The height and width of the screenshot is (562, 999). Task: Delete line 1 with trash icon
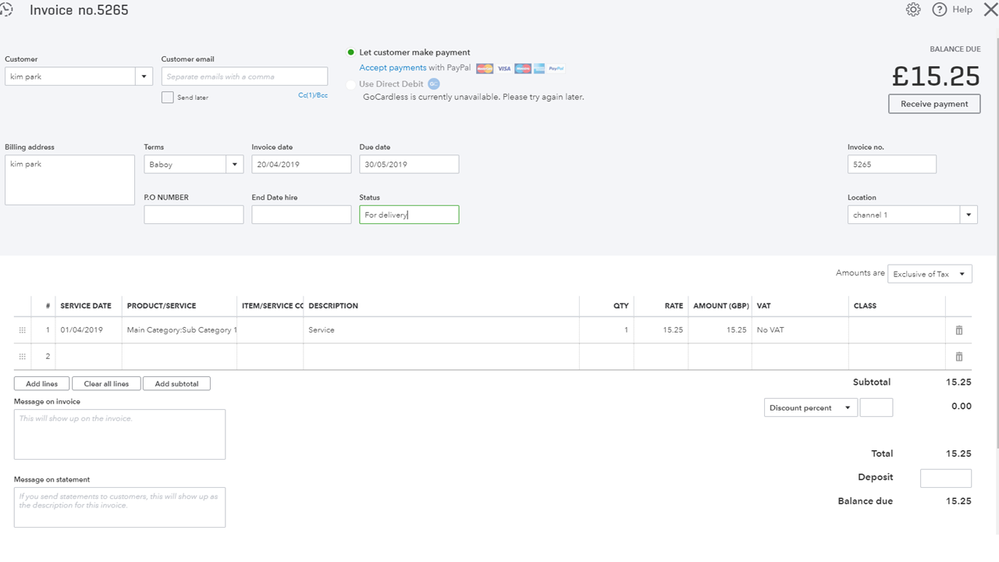pyautogui.click(x=959, y=330)
